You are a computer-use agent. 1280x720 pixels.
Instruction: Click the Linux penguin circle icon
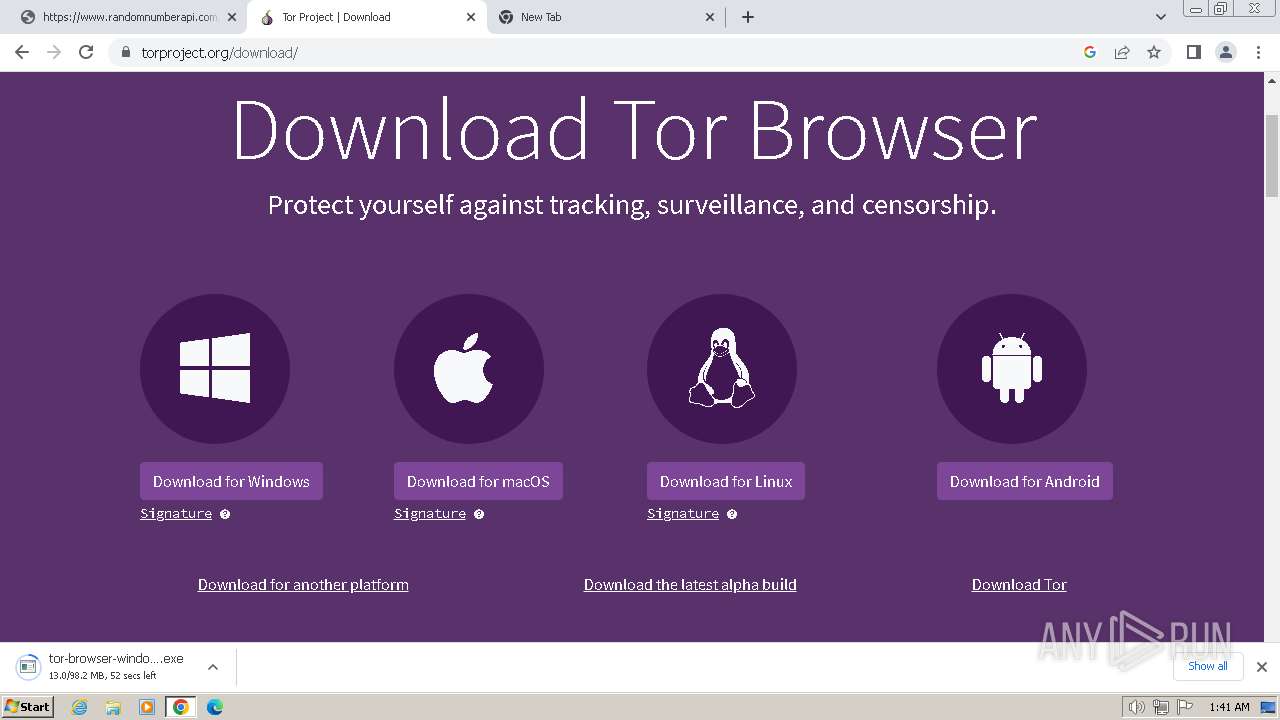point(722,369)
